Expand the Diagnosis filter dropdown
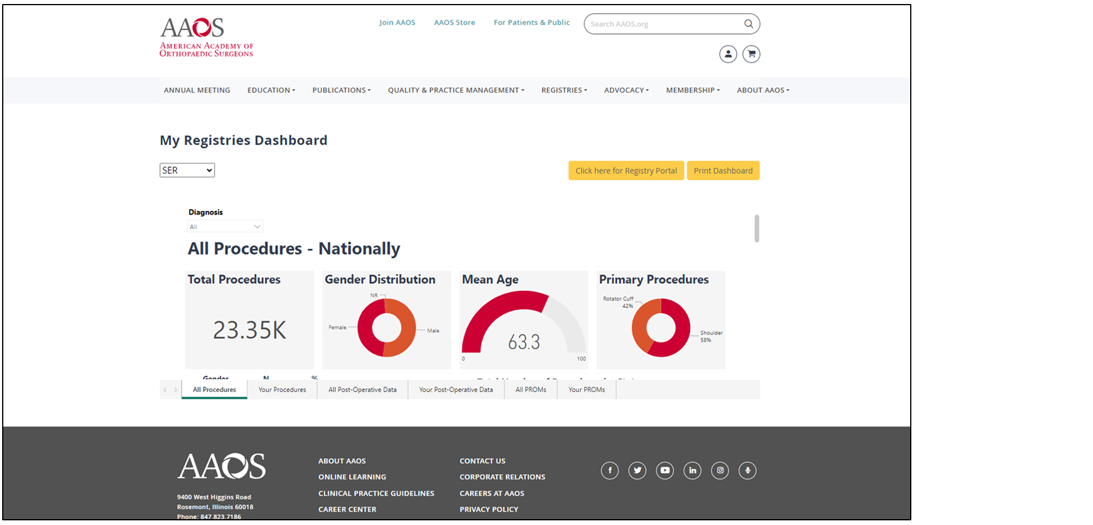Viewport: 1093px width, 525px height. point(225,227)
